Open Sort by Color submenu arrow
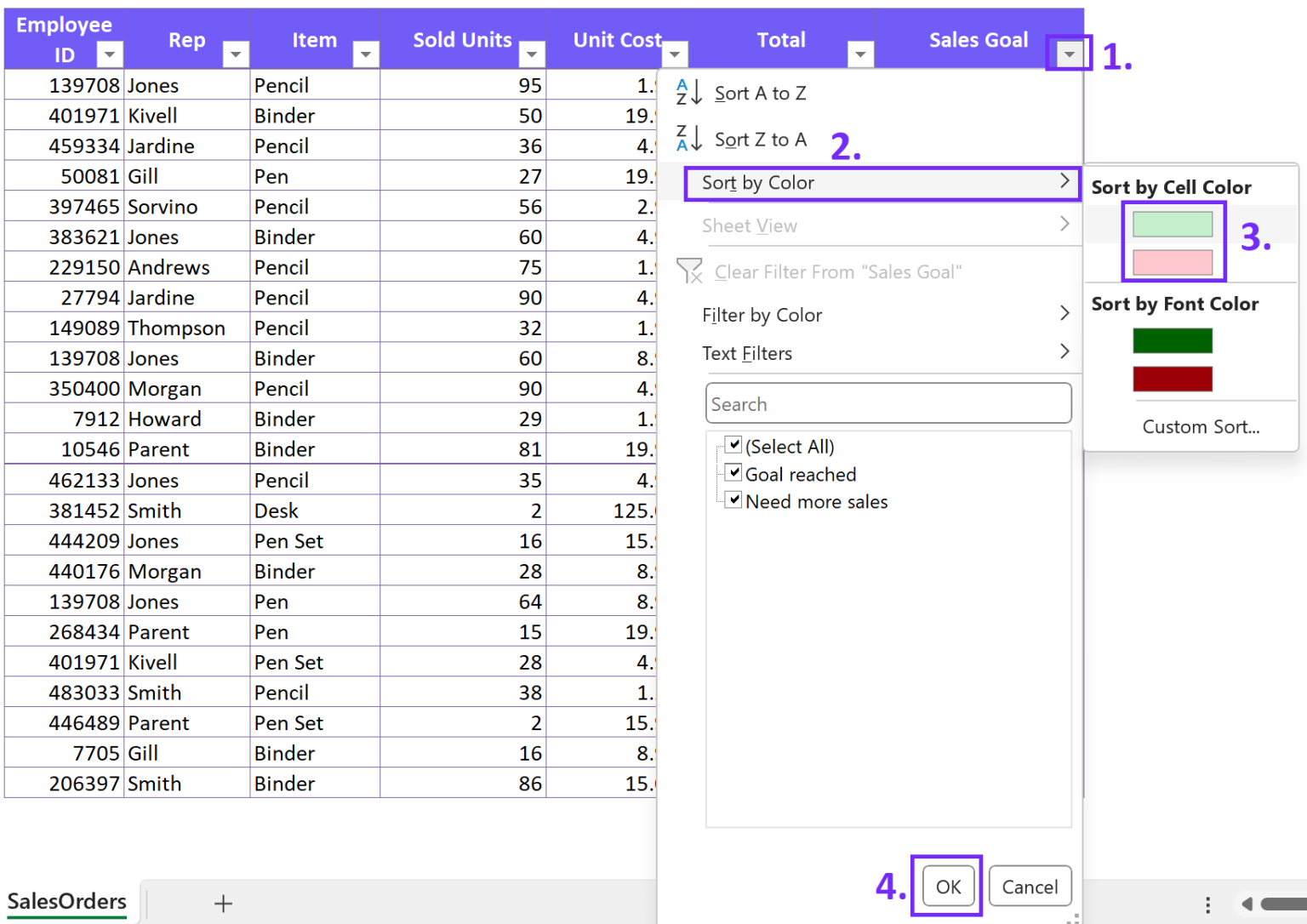 (1064, 181)
